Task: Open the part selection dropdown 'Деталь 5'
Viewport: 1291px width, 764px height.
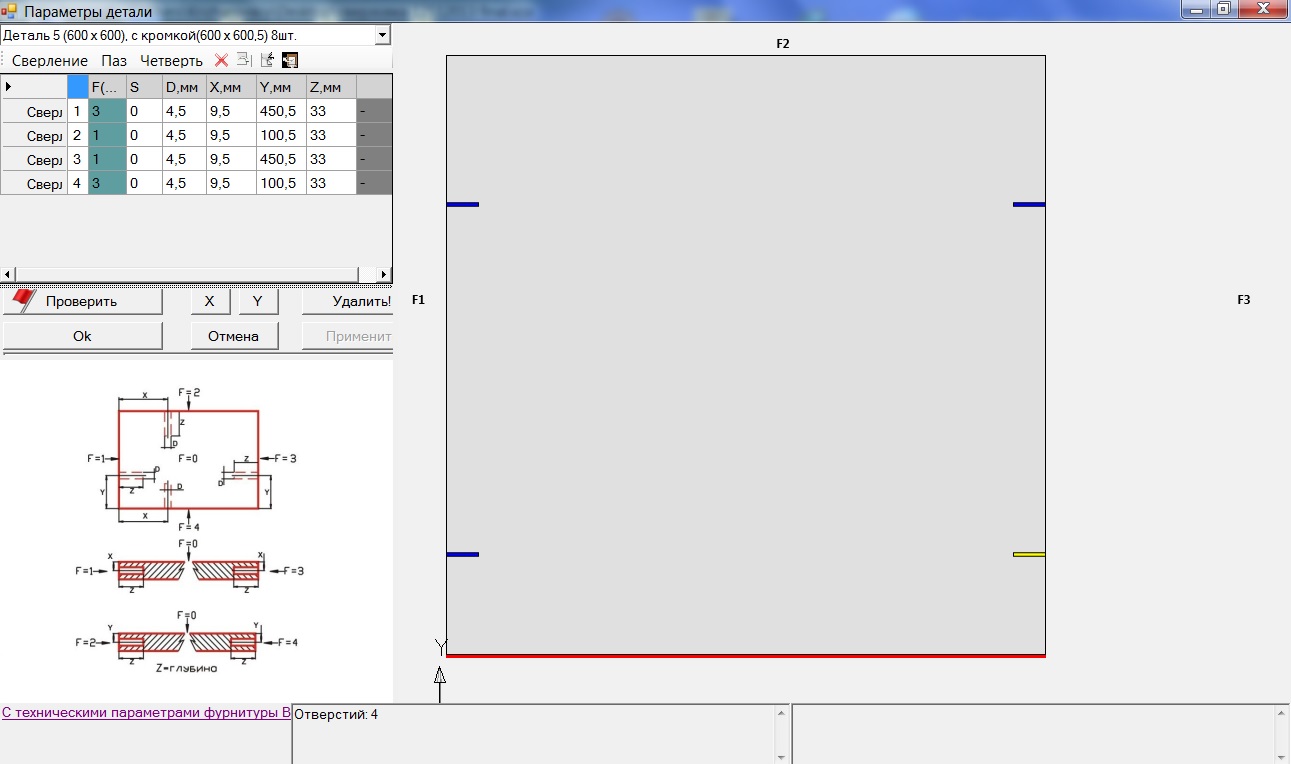Action: 382,35
